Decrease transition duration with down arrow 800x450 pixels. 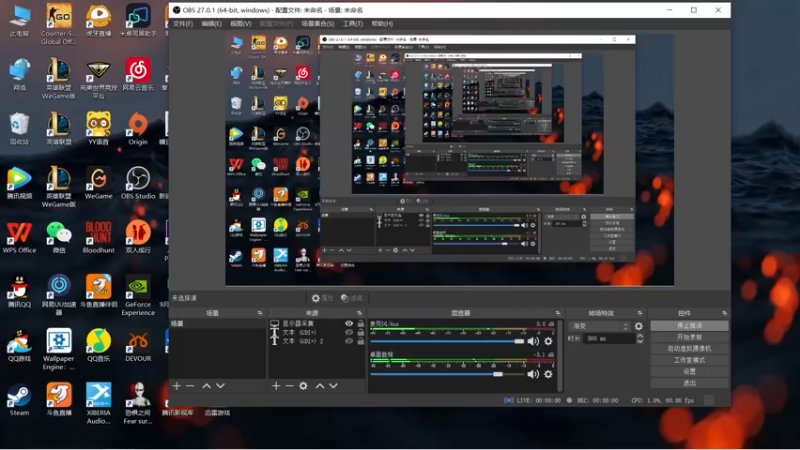[640, 341]
